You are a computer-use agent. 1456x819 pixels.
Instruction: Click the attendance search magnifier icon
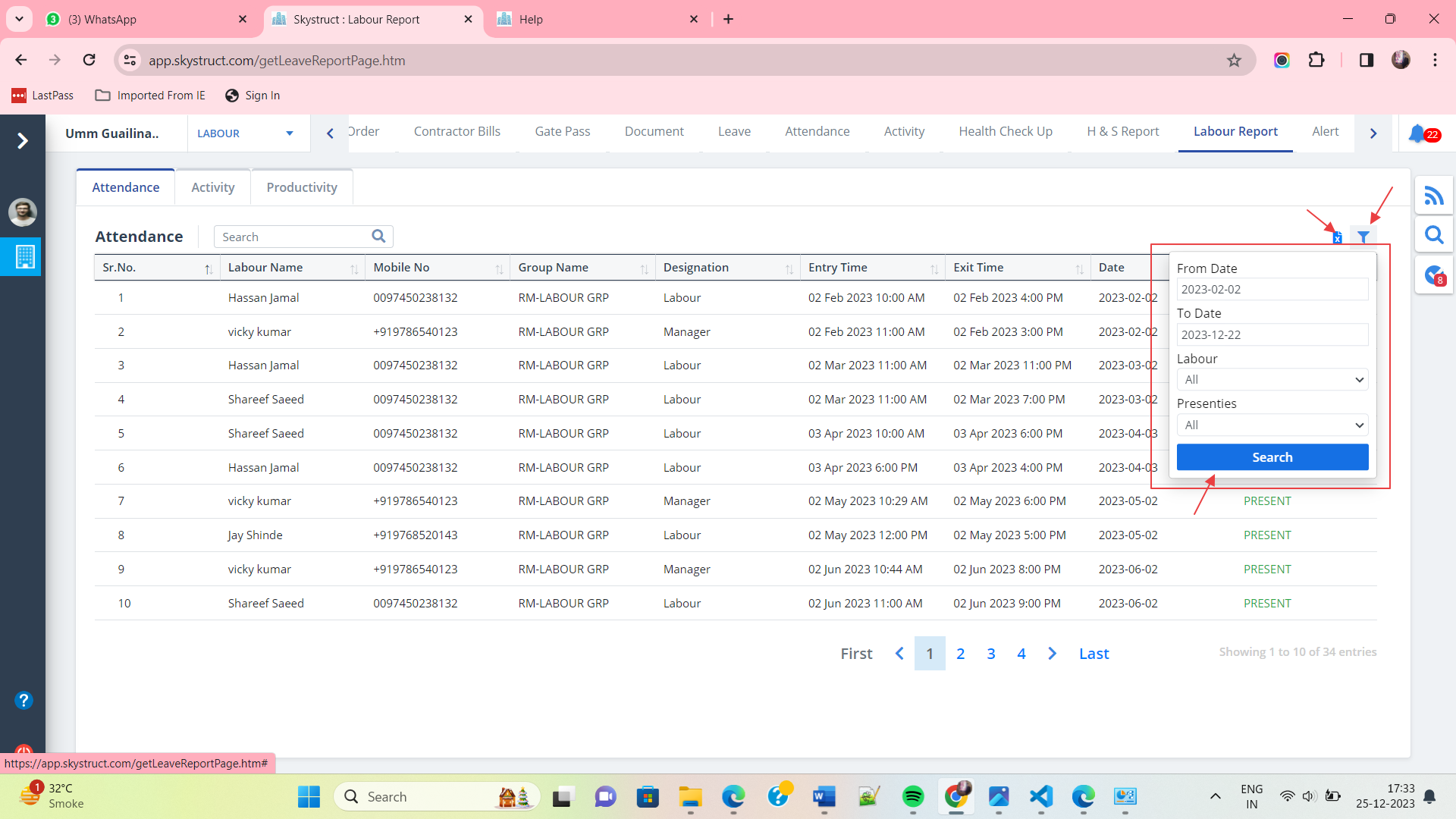pos(378,237)
